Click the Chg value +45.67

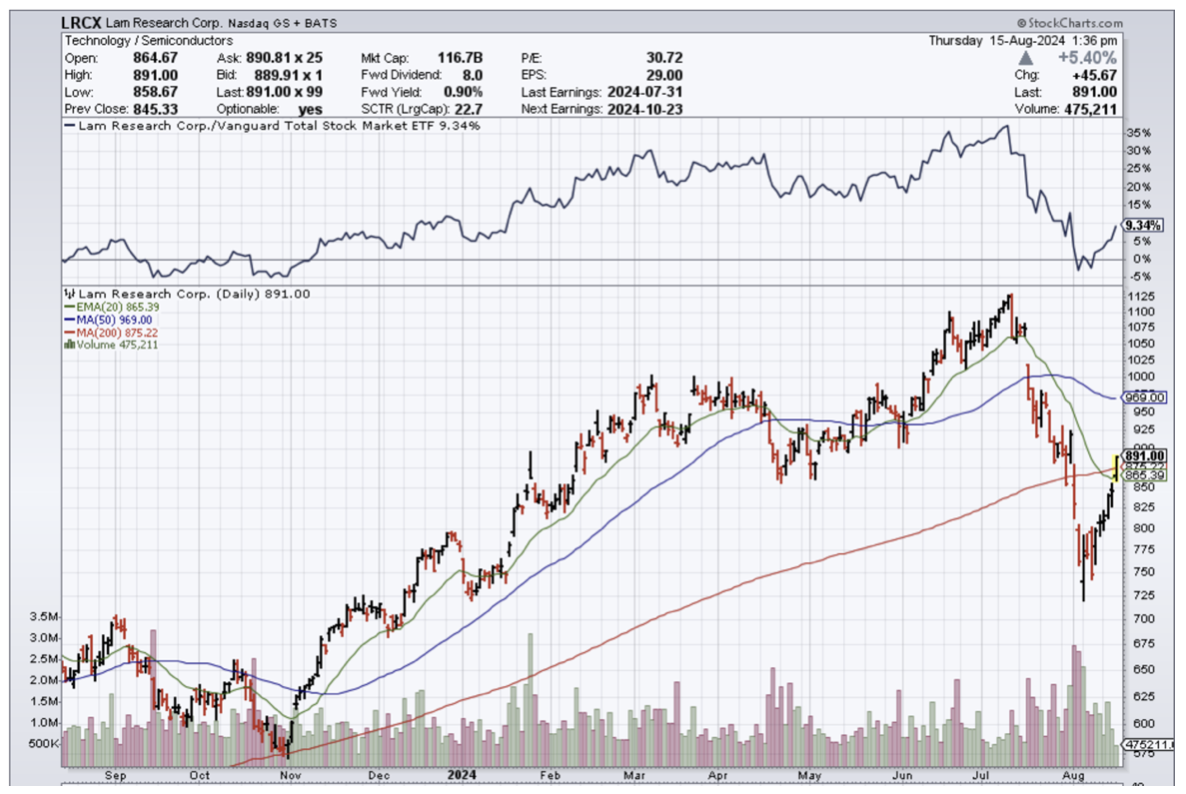click(x=1094, y=75)
